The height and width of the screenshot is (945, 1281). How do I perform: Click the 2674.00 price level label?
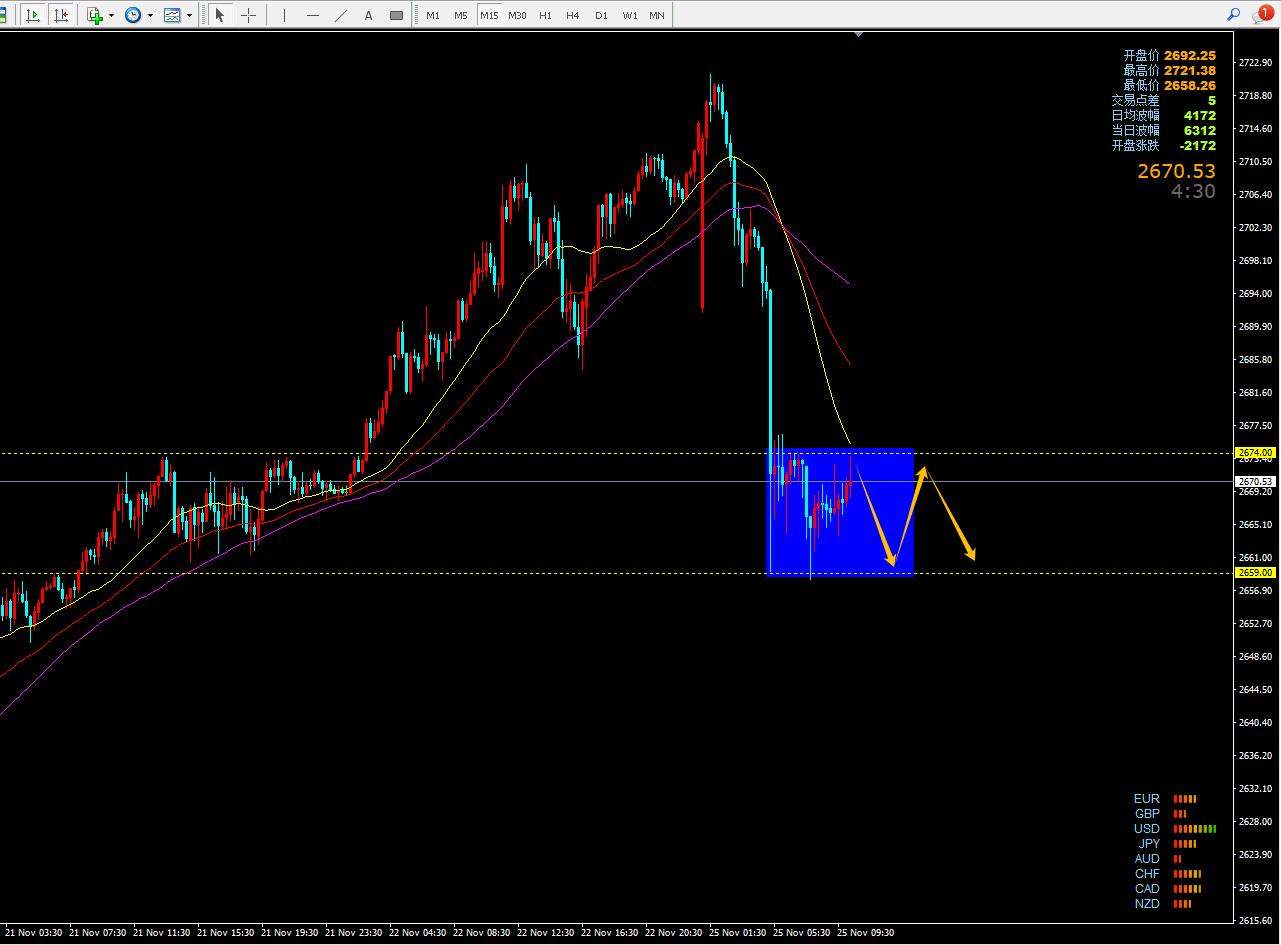pyautogui.click(x=1256, y=453)
